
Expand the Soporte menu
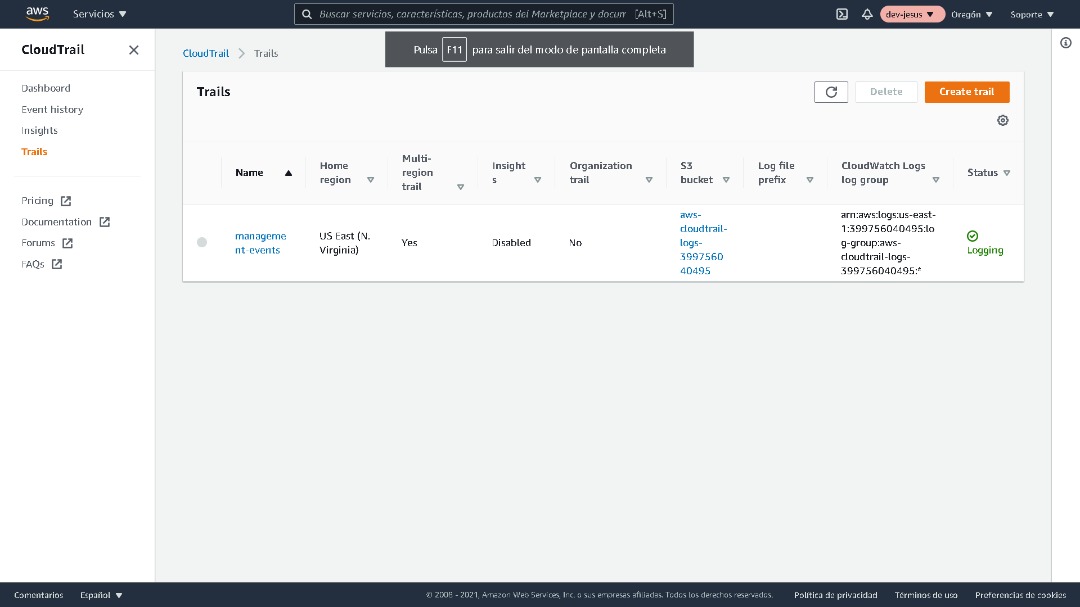tap(1032, 14)
